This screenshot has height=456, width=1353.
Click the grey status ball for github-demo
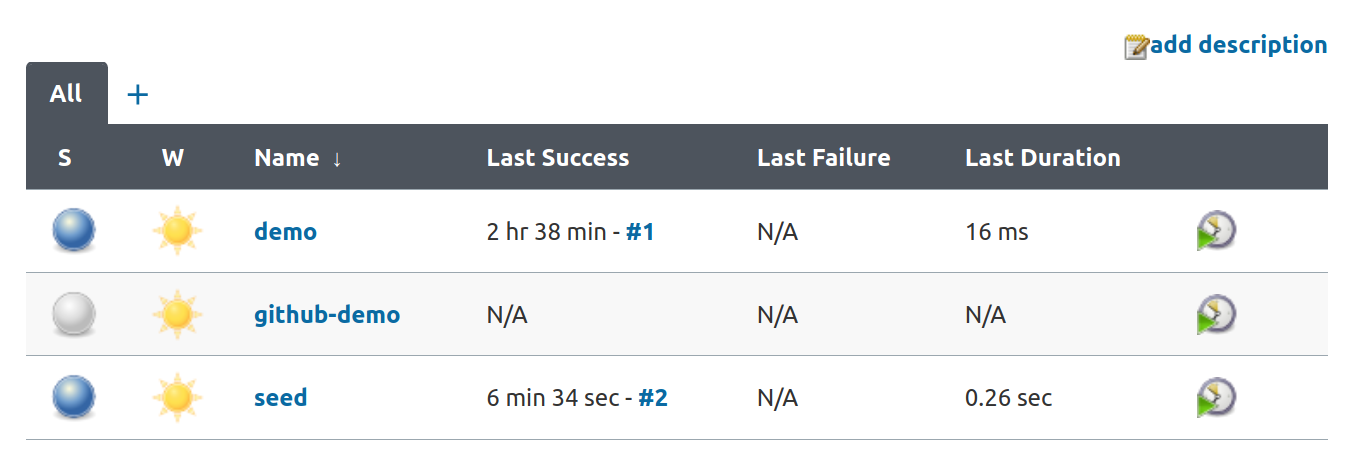(x=74, y=314)
